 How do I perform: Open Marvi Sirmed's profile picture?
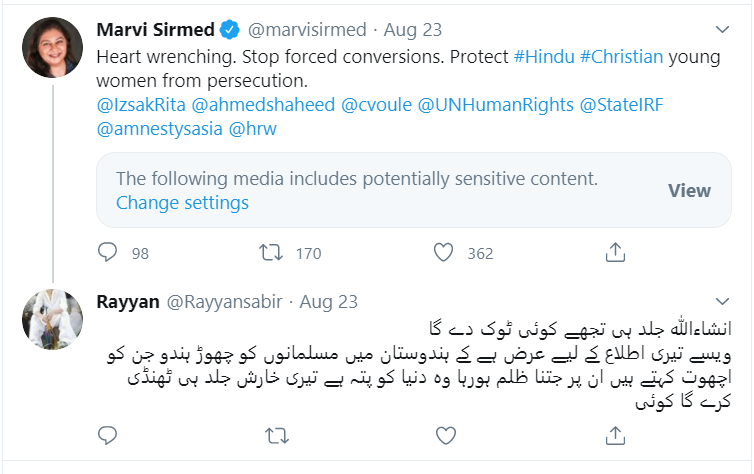coord(52,47)
